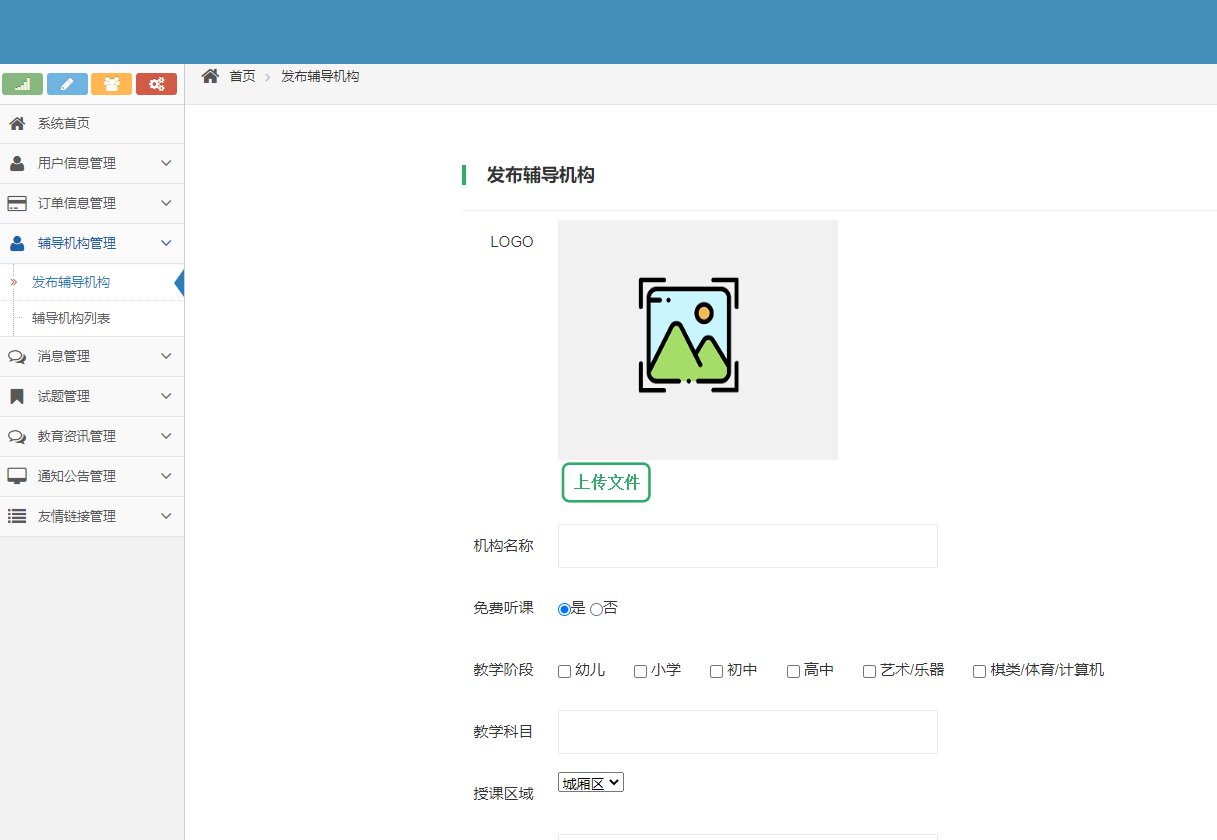Viewport: 1217px width, 840px height.
Task: Click the 机构名称 text input field
Action: point(747,546)
